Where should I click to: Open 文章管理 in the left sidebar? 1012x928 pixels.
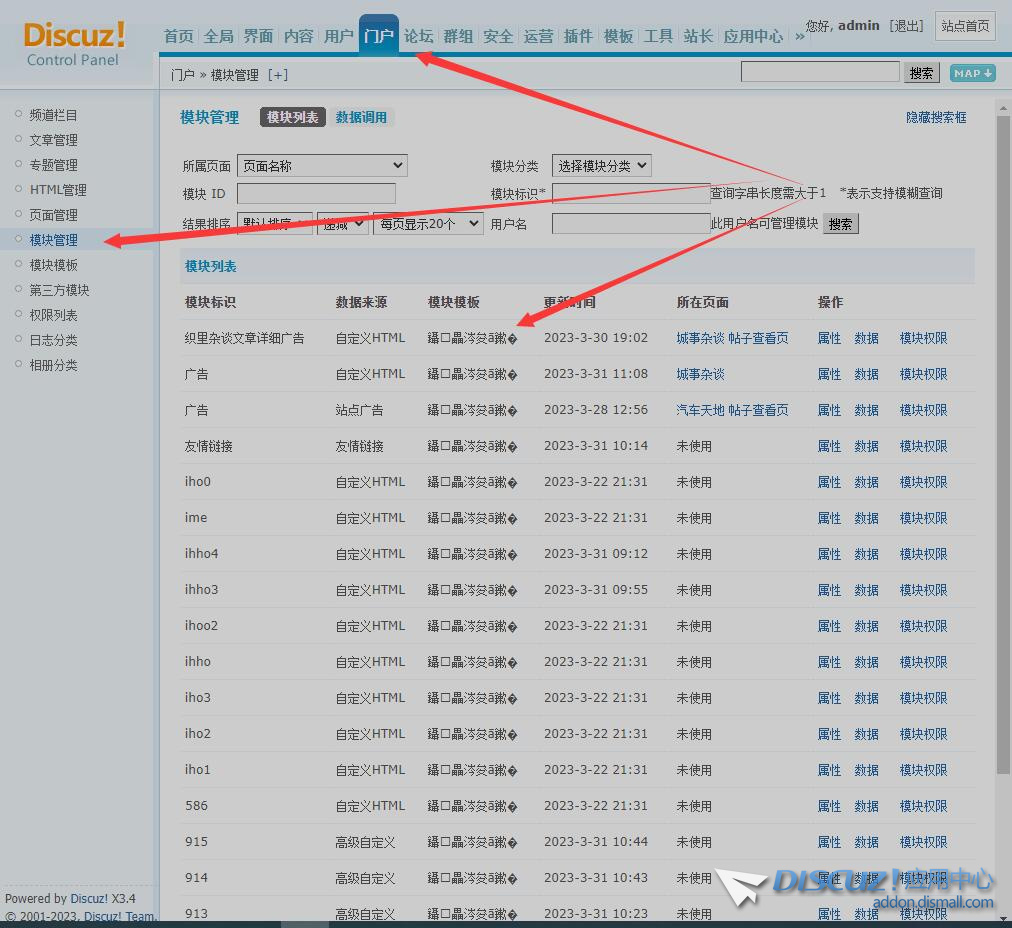[x=54, y=140]
